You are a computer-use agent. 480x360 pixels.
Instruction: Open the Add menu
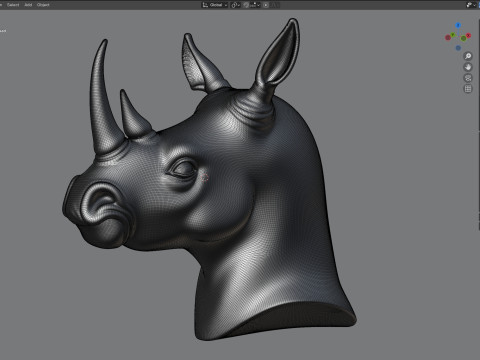click(x=28, y=5)
